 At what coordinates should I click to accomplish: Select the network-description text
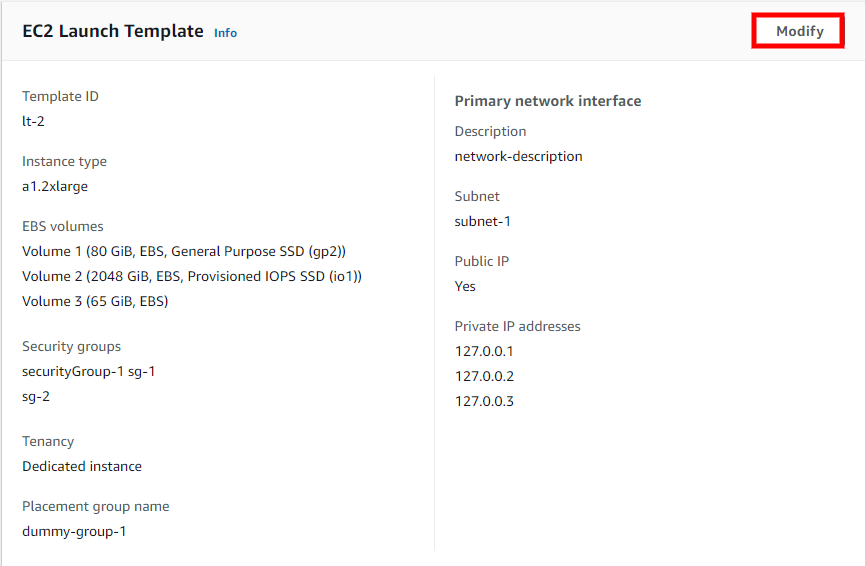click(x=518, y=157)
